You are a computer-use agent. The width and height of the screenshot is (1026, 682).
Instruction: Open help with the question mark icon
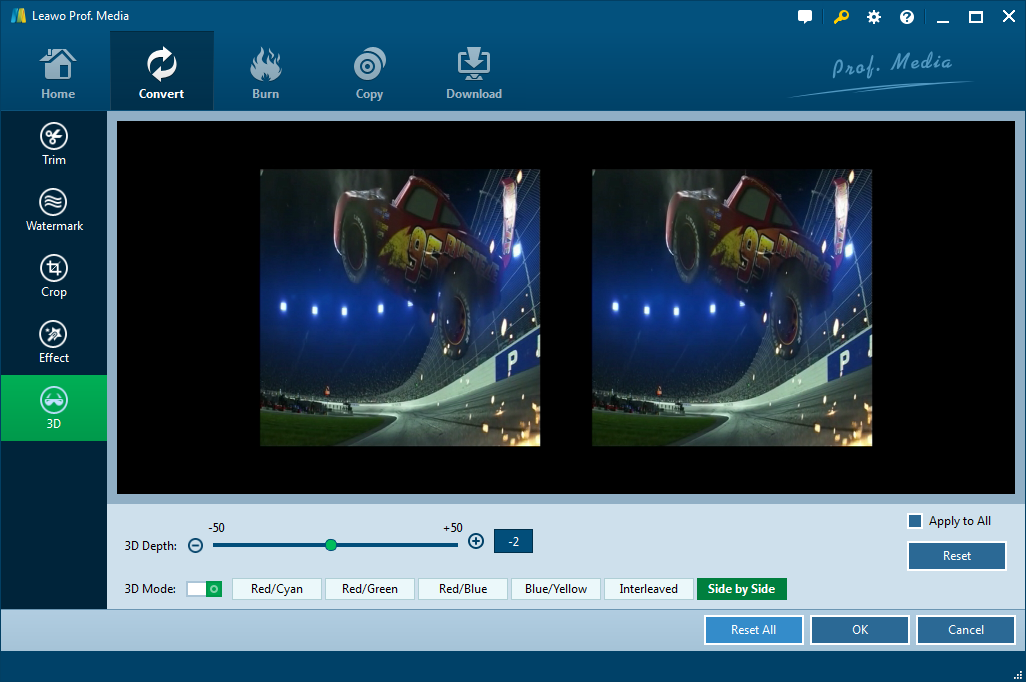click(907, 17)
